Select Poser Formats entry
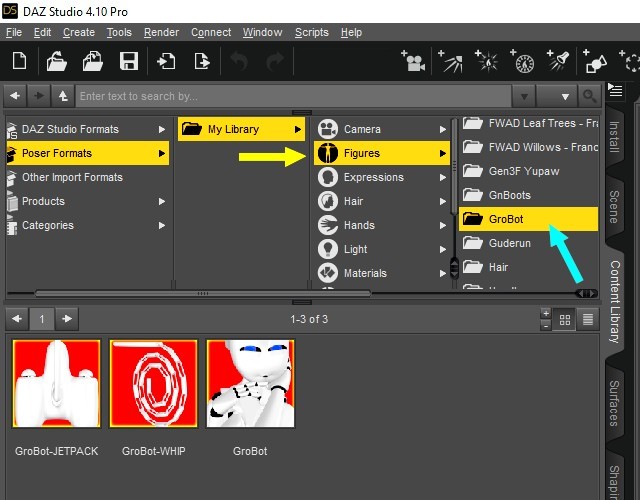 click(87, 153)
